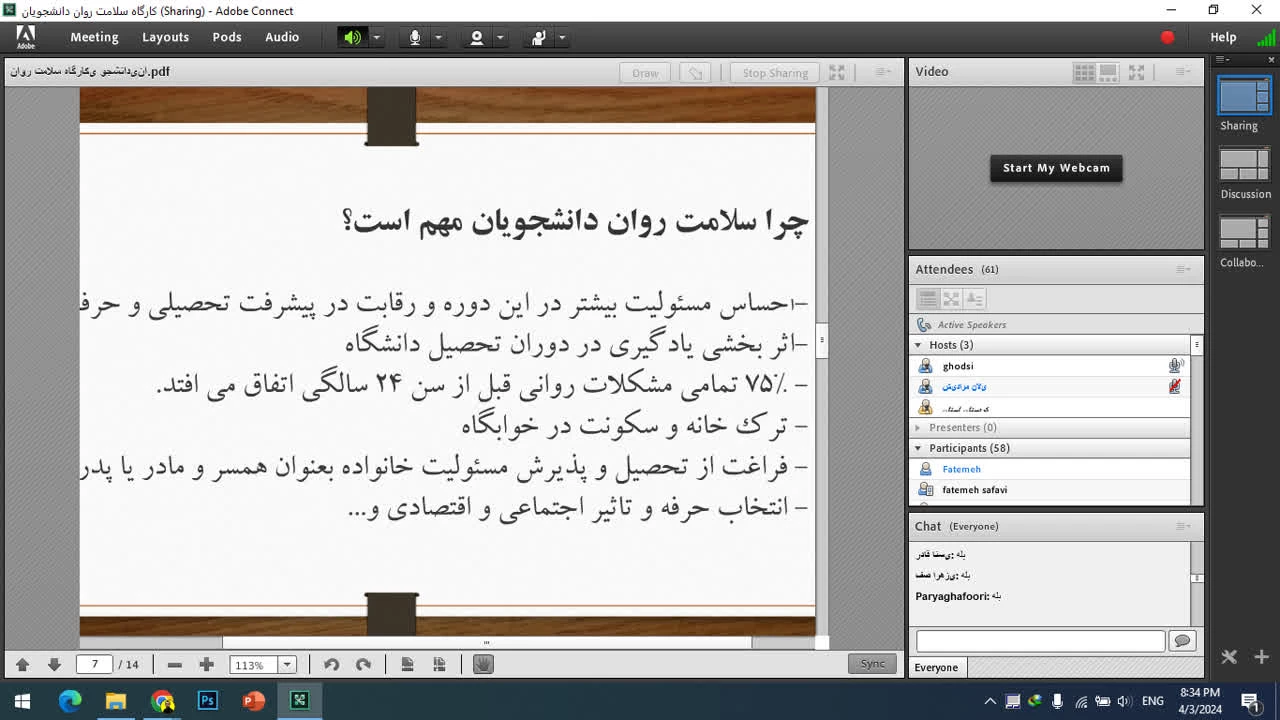Go to the next PDF page

[54, 665]
